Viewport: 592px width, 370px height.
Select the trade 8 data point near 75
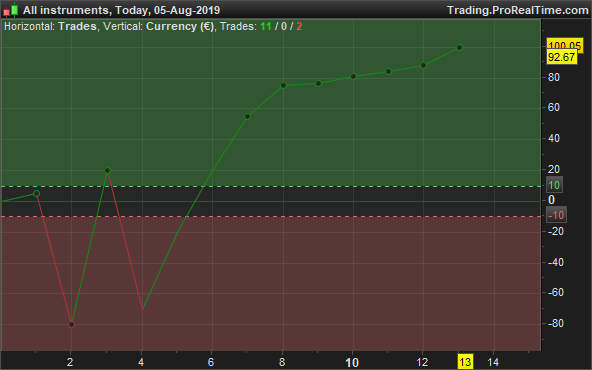pos(284,86)
